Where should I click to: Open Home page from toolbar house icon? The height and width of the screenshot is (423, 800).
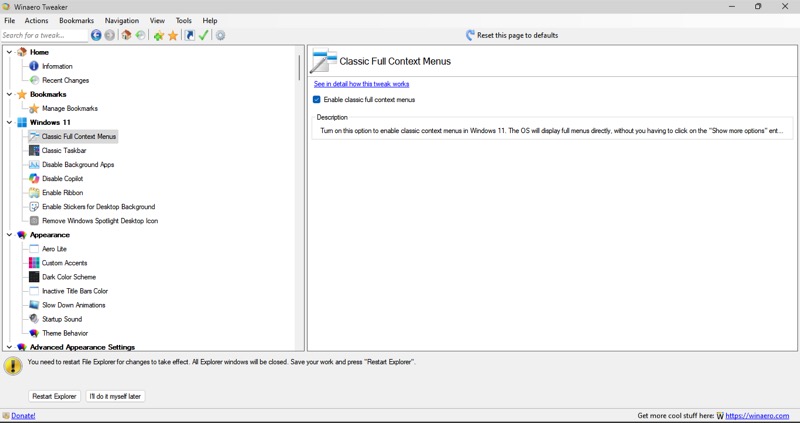coord(127,35)
